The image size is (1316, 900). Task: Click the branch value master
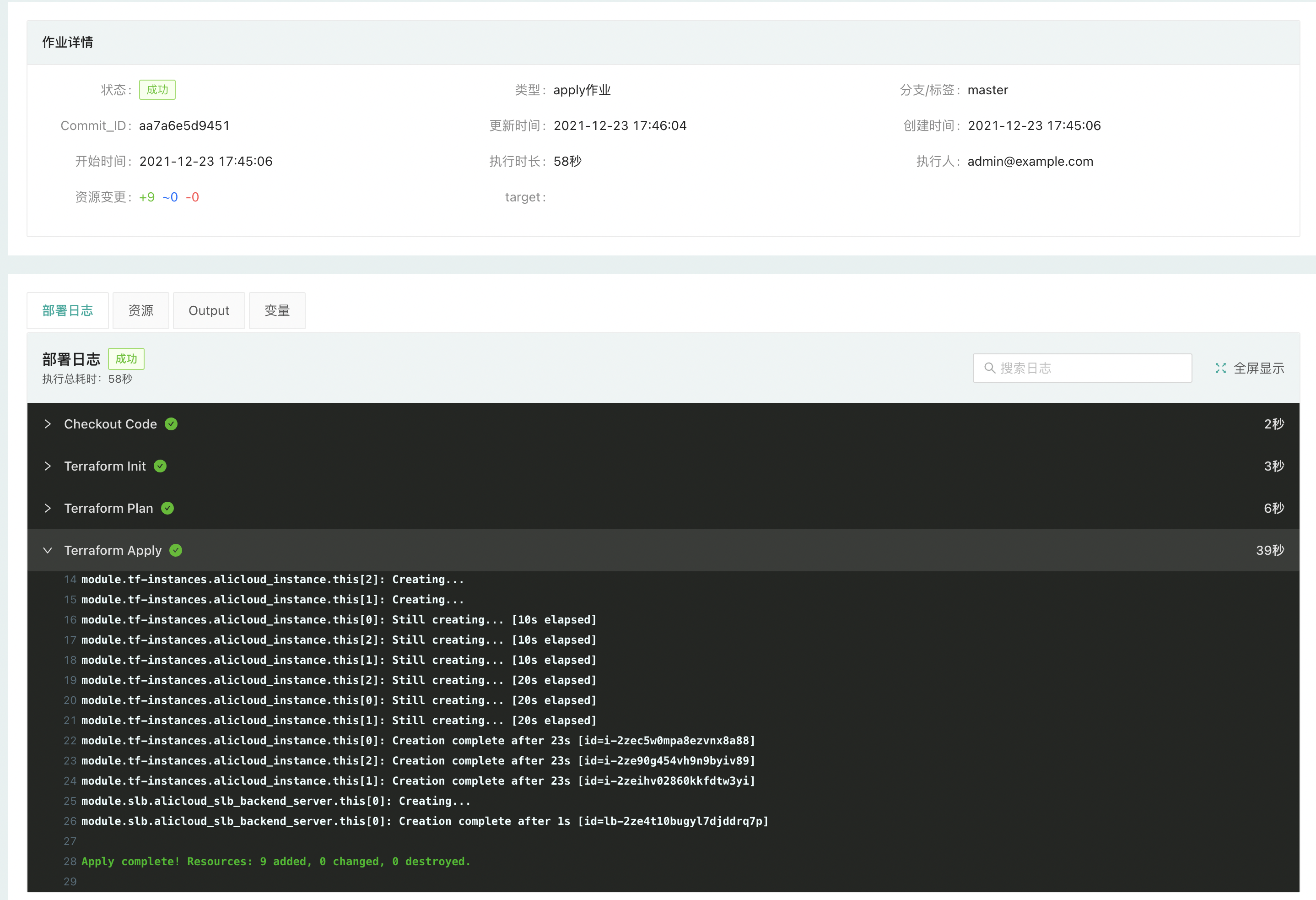[x=987, y=90]
